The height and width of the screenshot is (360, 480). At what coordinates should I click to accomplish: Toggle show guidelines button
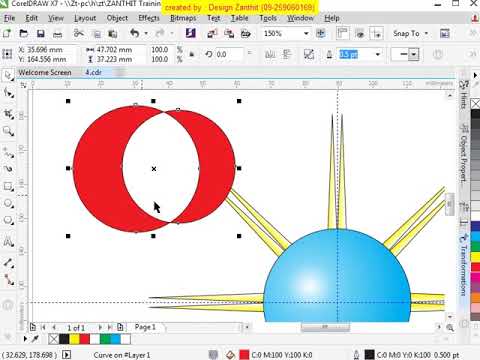377,33
